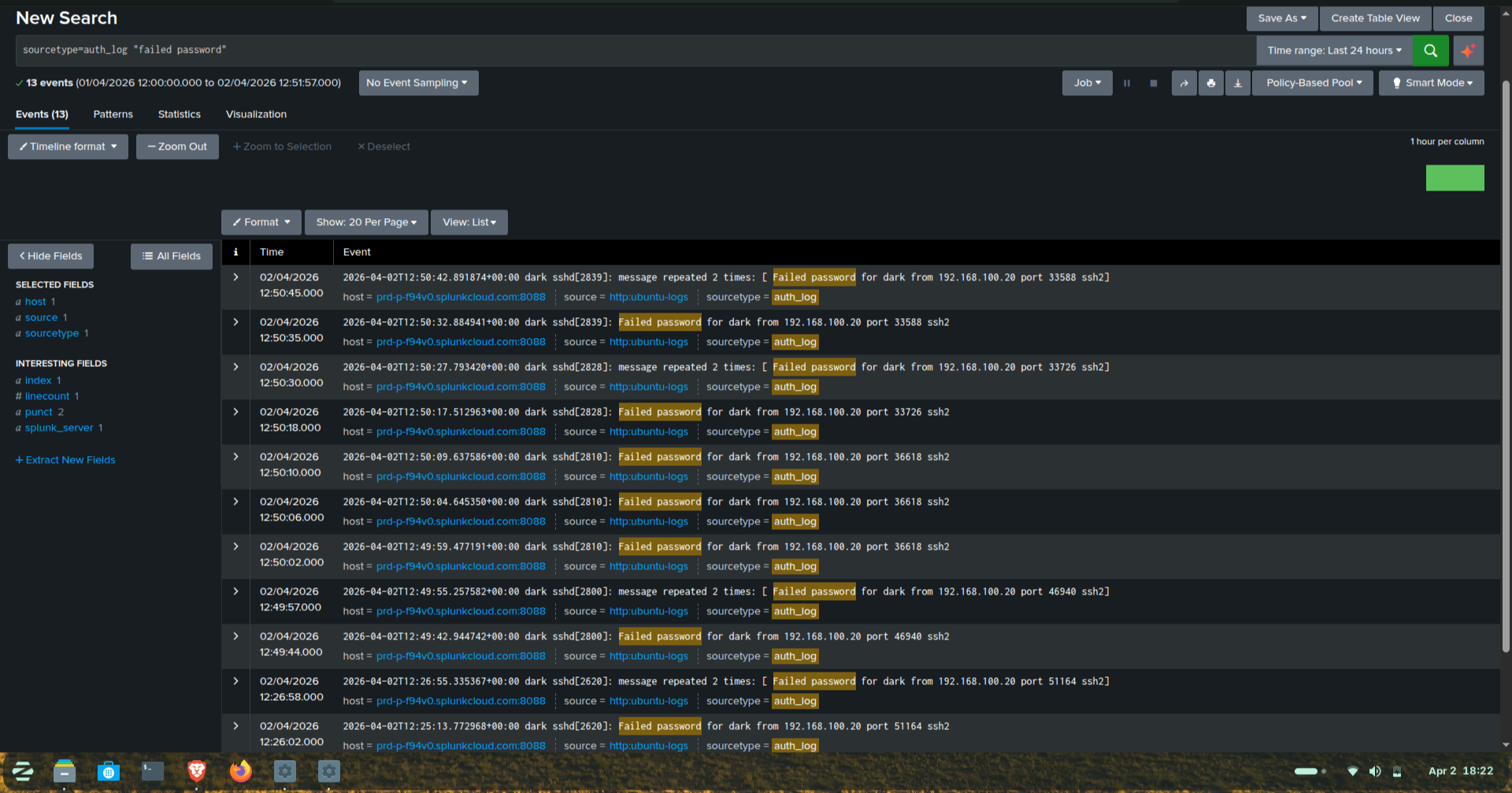Run the search with the green magnifier button

tap(1430, 50)
